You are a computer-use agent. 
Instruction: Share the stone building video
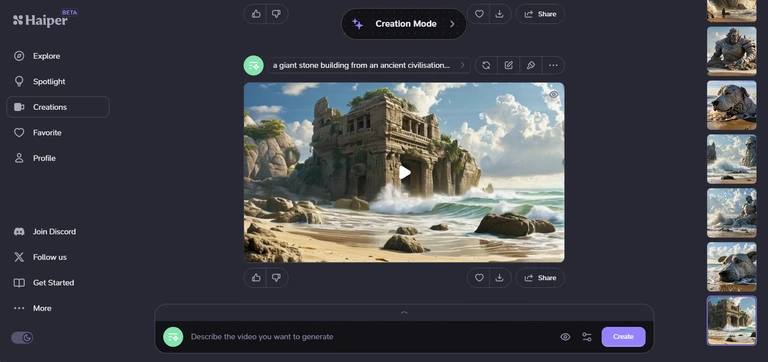pyautogui.click(x=540, y=278)
